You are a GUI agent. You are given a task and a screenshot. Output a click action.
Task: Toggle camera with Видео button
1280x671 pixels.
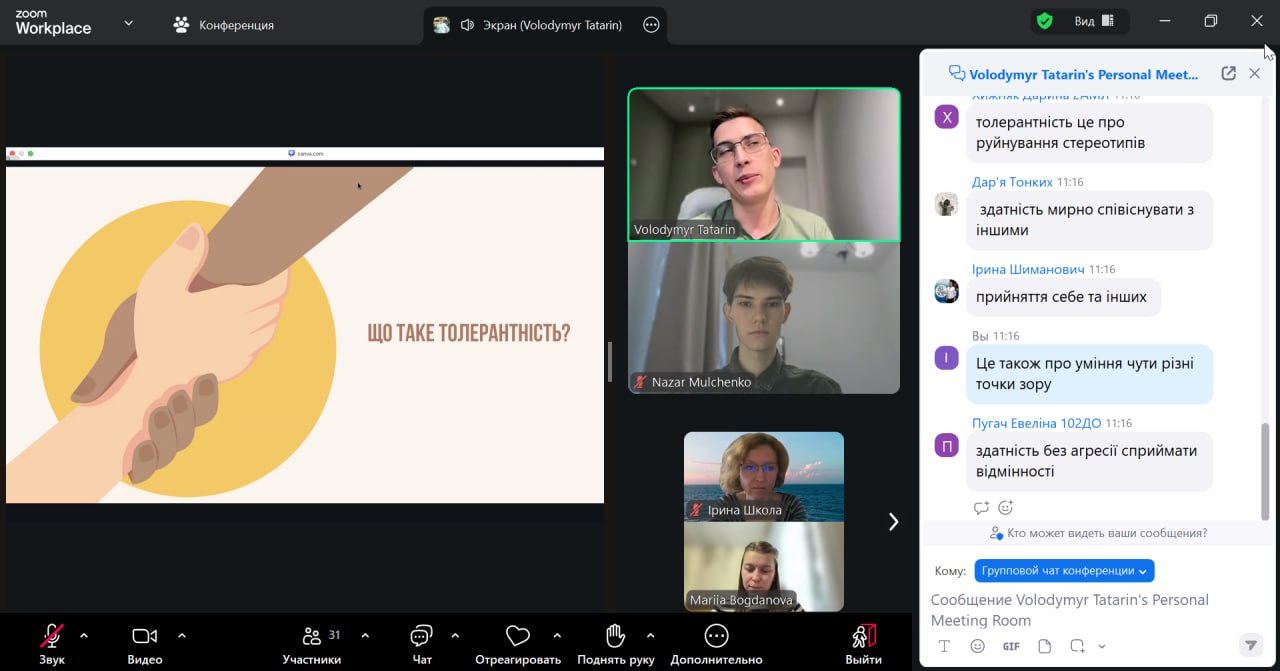(x=145, y=642)
